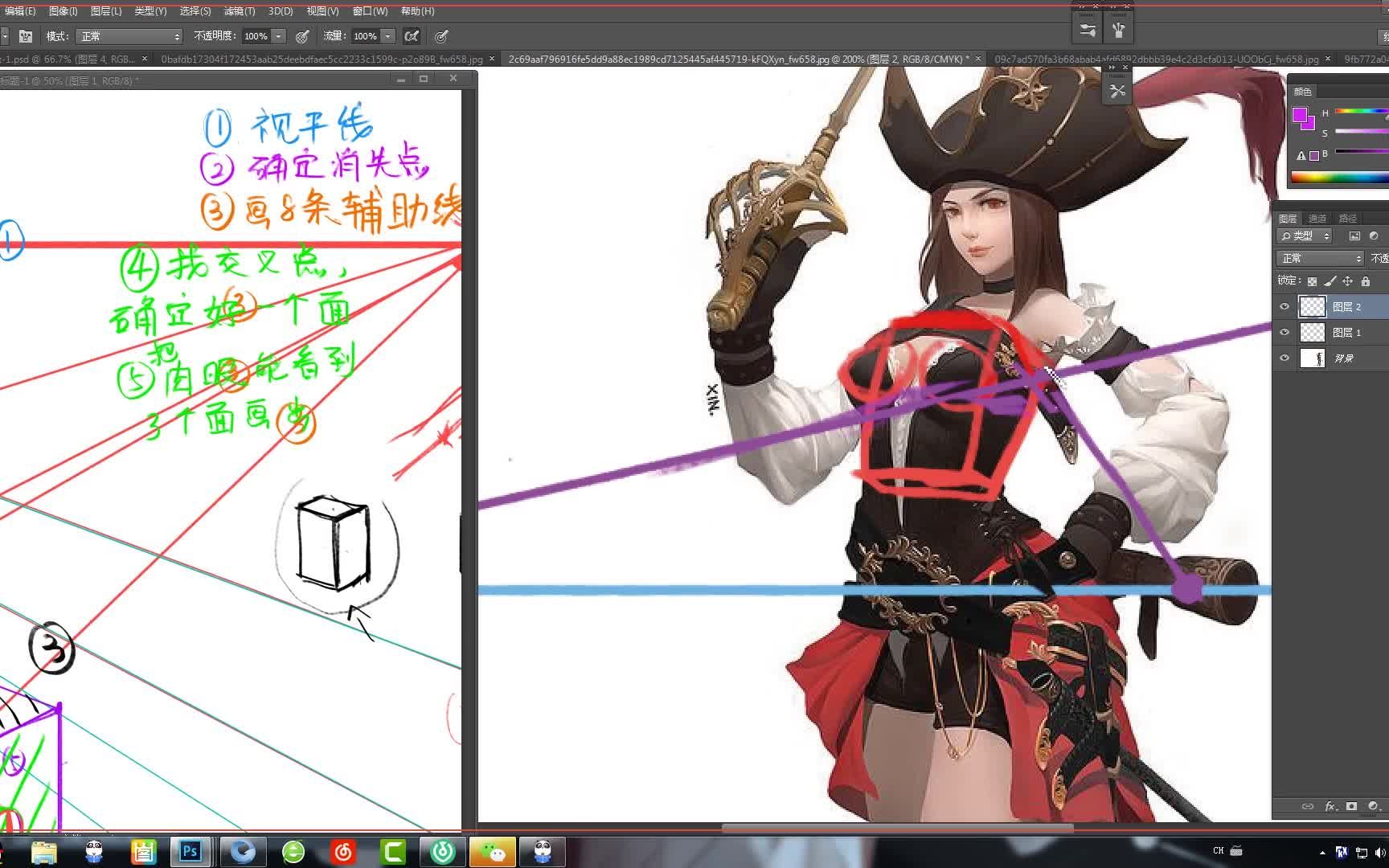Lock position move icon
1389x868 pixels.
click(x=1347, y=281)
